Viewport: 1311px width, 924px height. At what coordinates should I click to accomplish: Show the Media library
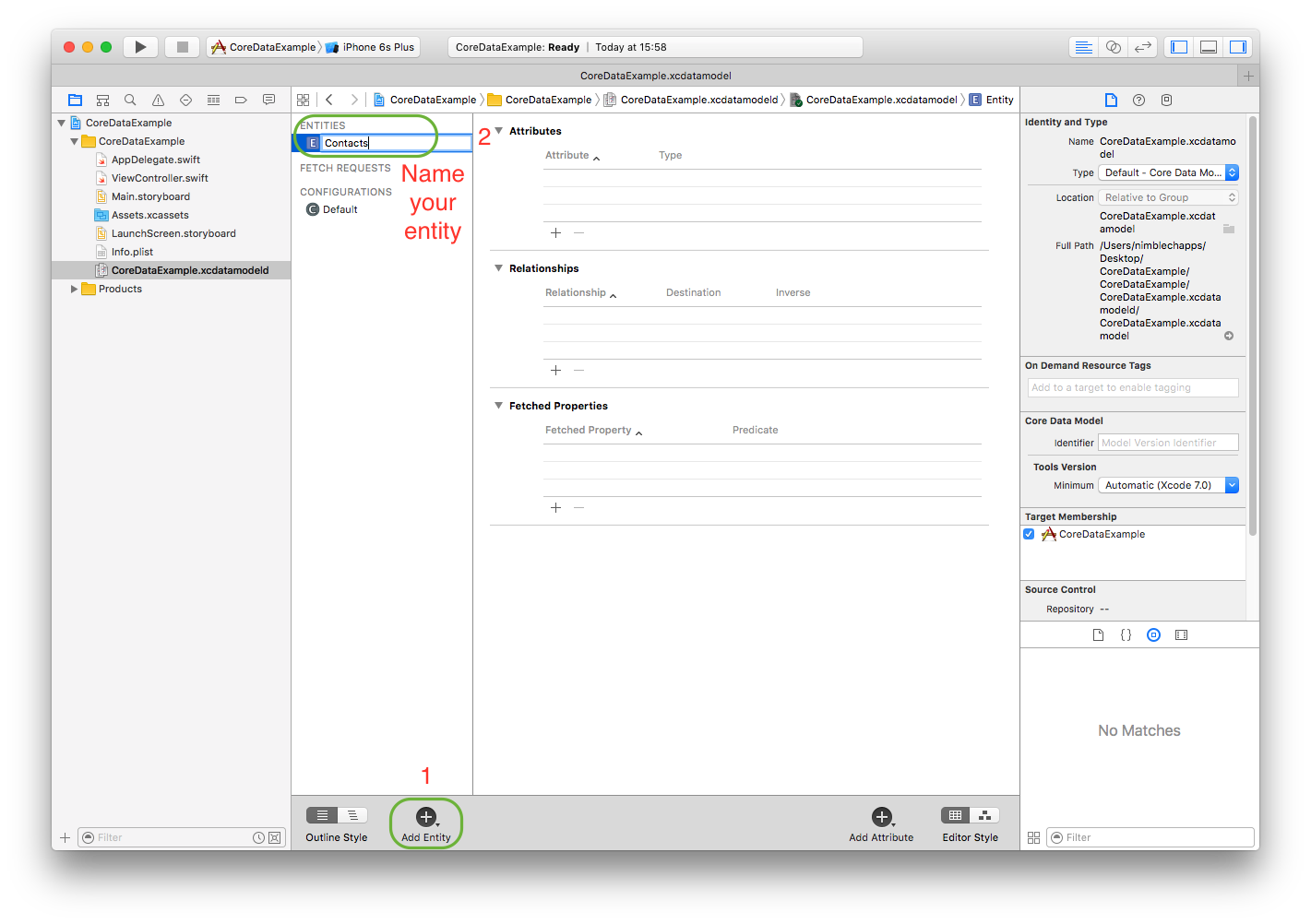click(1181, 634)
